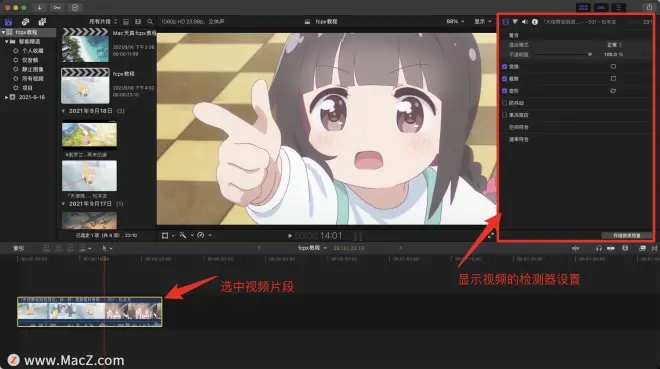
Task: Toggle the browser panel button in toolbar
Action: click(x=583, y=8)
